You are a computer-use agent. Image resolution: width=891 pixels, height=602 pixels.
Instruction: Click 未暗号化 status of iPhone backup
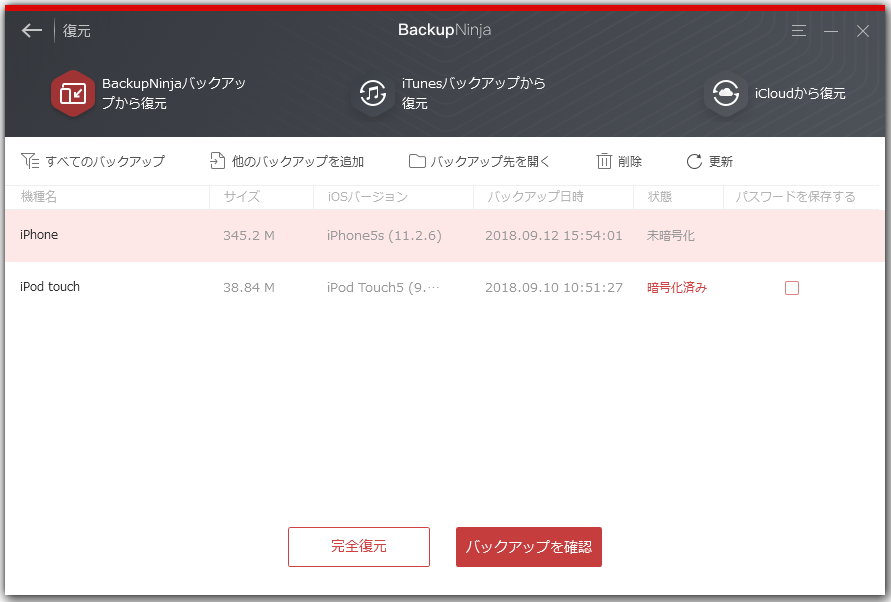[x=671, y=235]
